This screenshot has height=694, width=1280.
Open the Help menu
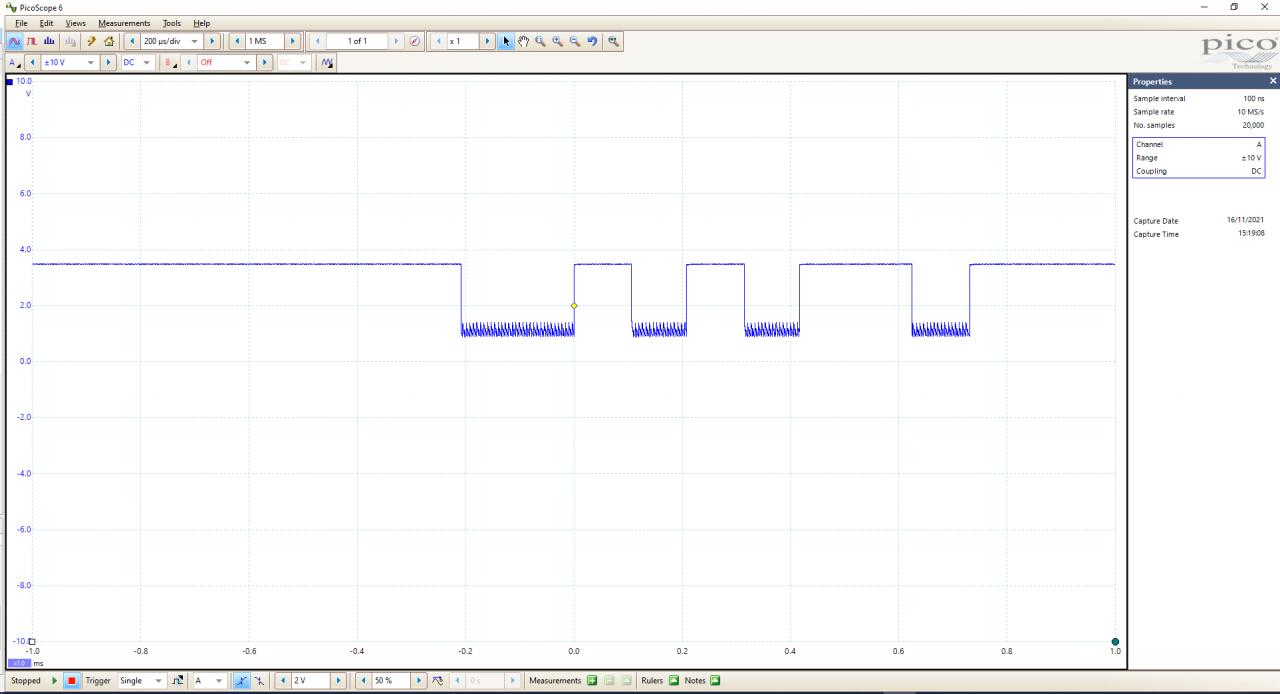(x=202, y=23)
